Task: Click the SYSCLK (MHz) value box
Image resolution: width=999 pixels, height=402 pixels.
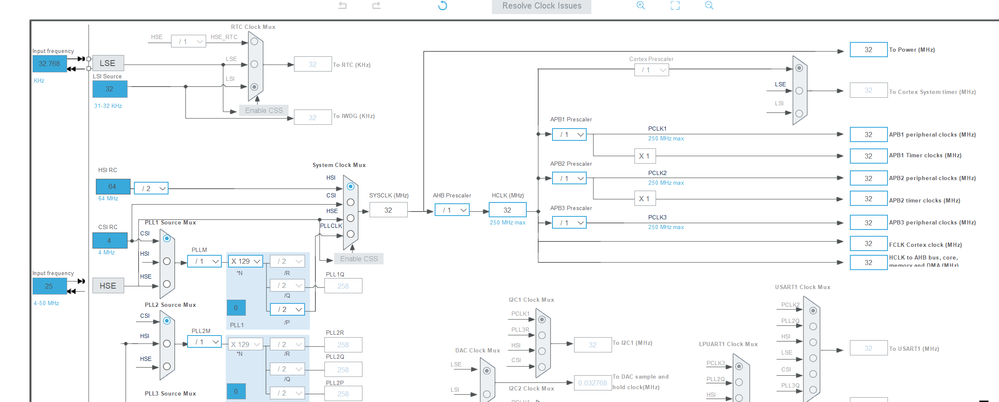Action: 388,210
